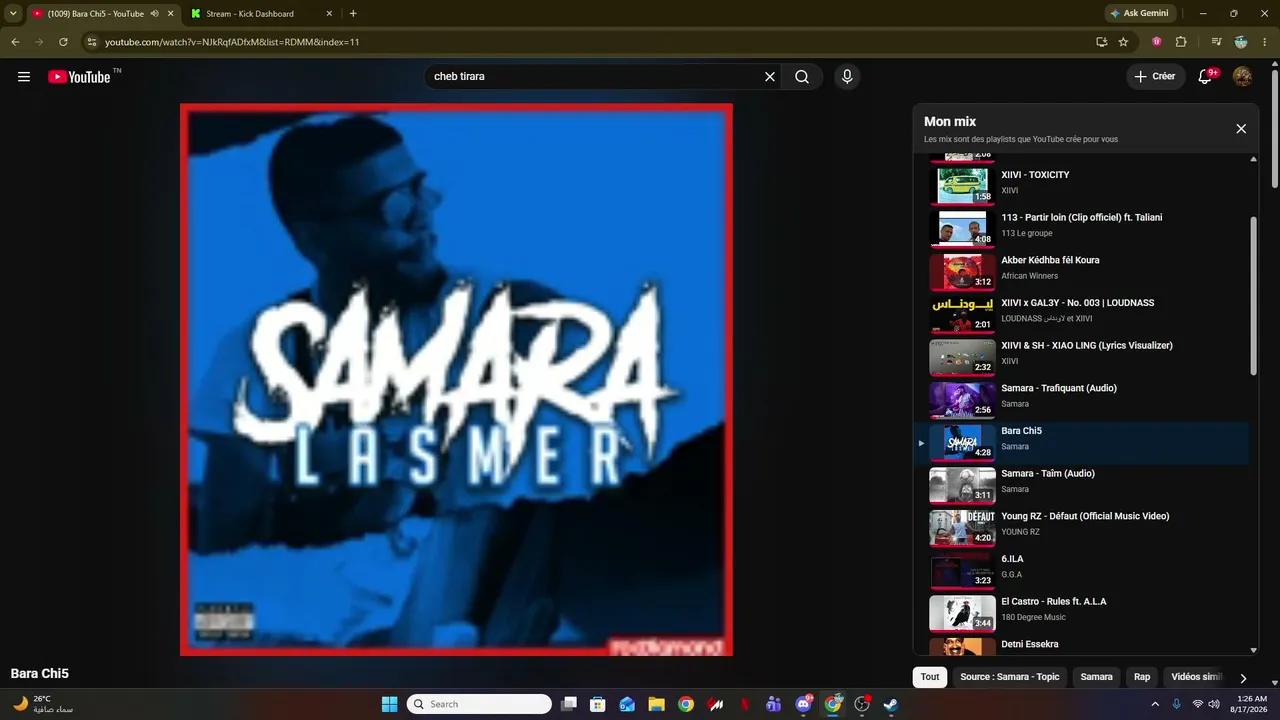Screen dimensions: 1280x720
Task: Bookmark this page with the star
Action: [x=1123, y=42]
